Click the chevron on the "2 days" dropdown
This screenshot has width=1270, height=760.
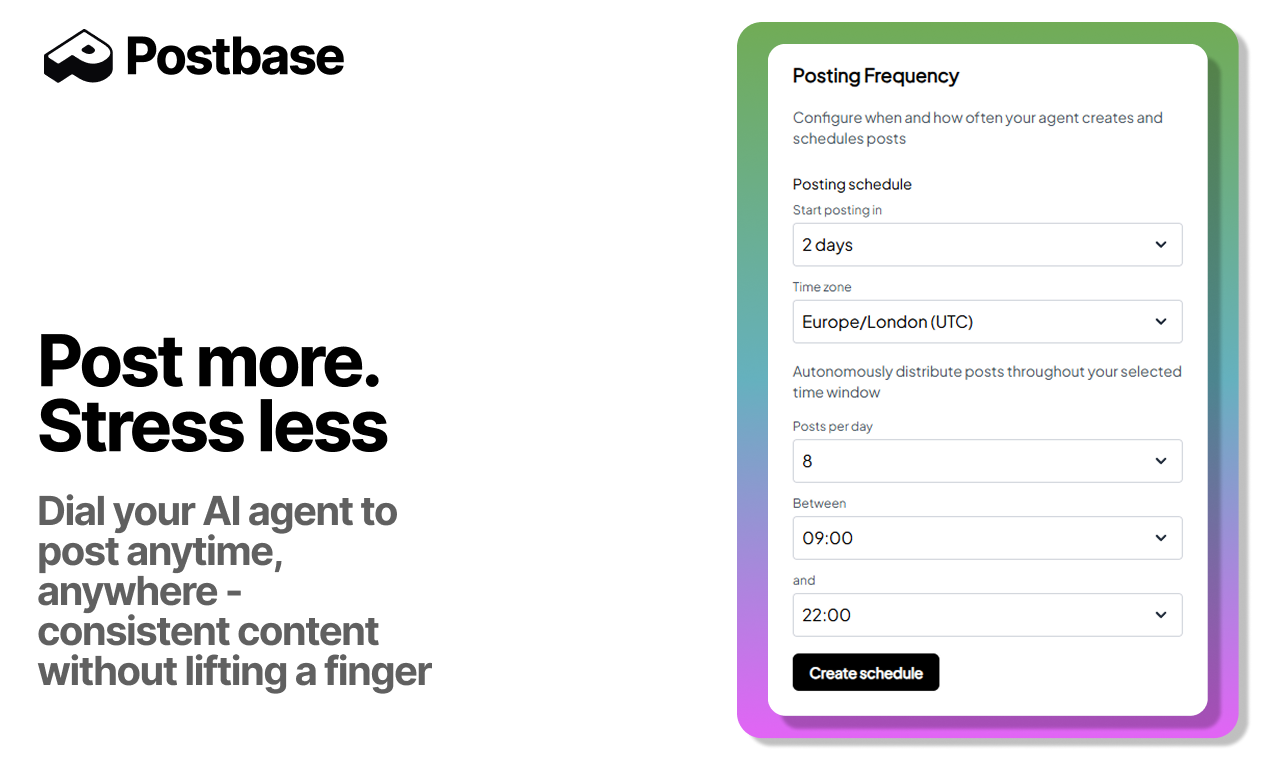pos(1160,244)
